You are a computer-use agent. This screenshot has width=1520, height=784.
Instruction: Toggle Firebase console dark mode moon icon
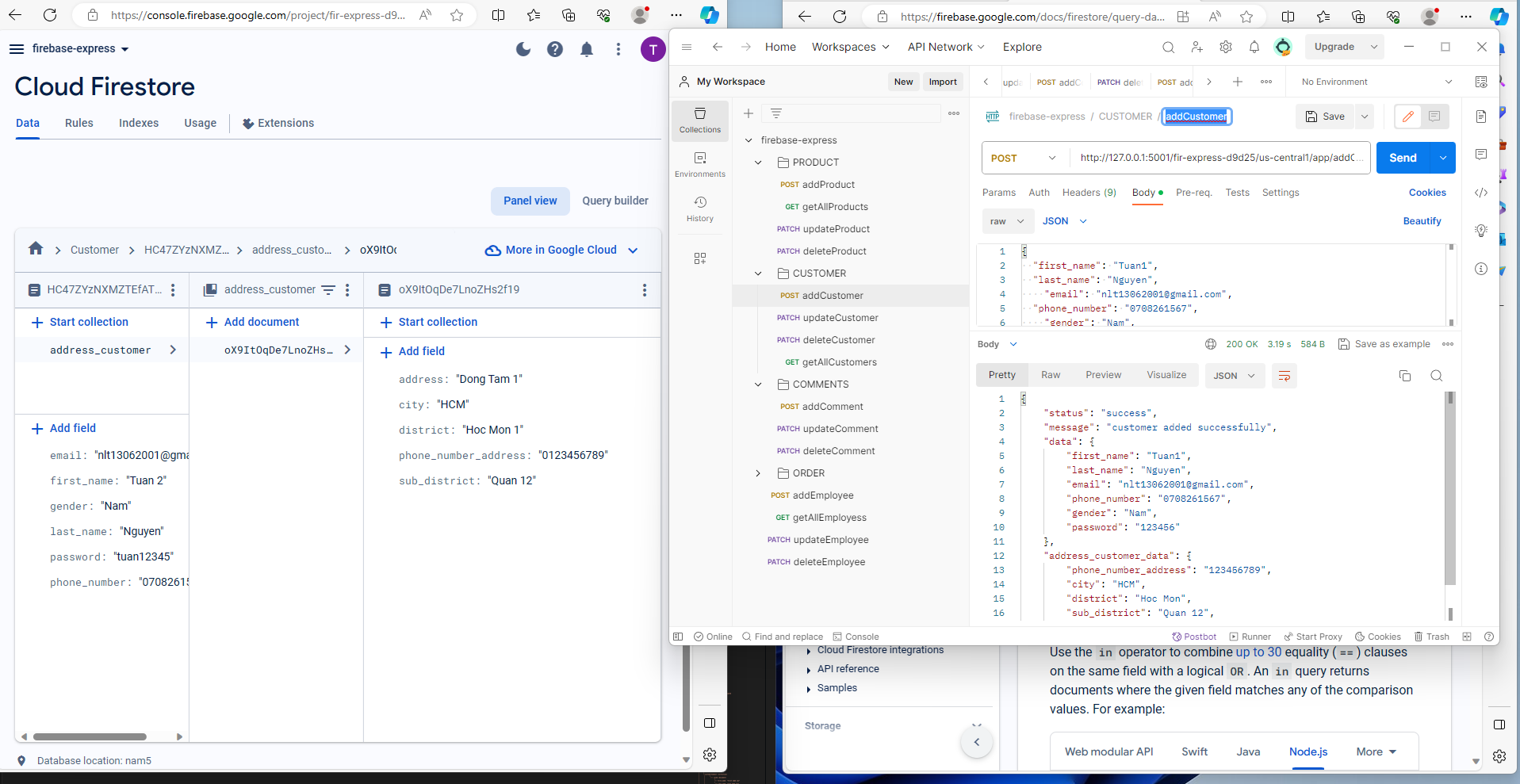click(x=523, y=49)
